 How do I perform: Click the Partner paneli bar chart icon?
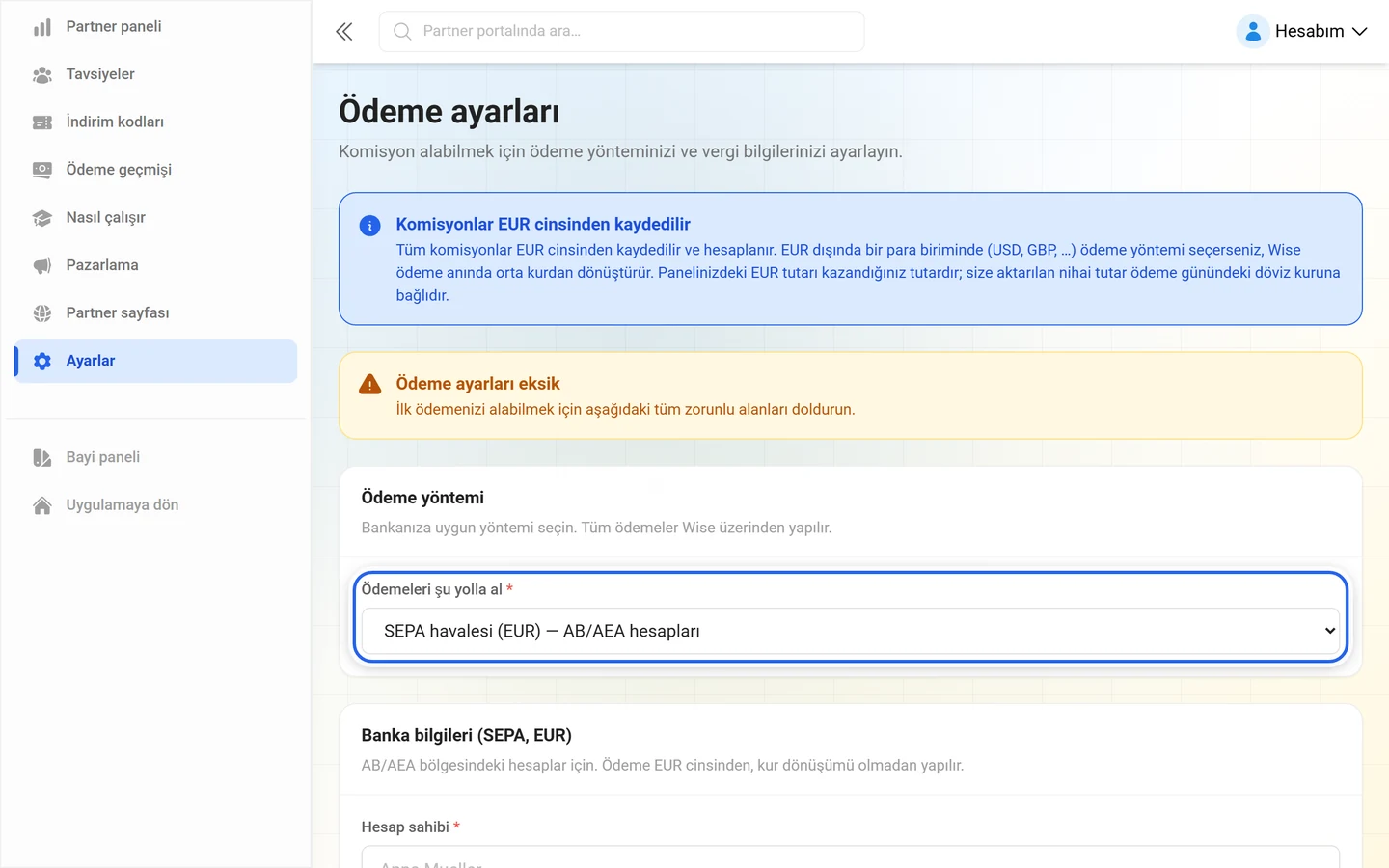click(x=42, y=27)
